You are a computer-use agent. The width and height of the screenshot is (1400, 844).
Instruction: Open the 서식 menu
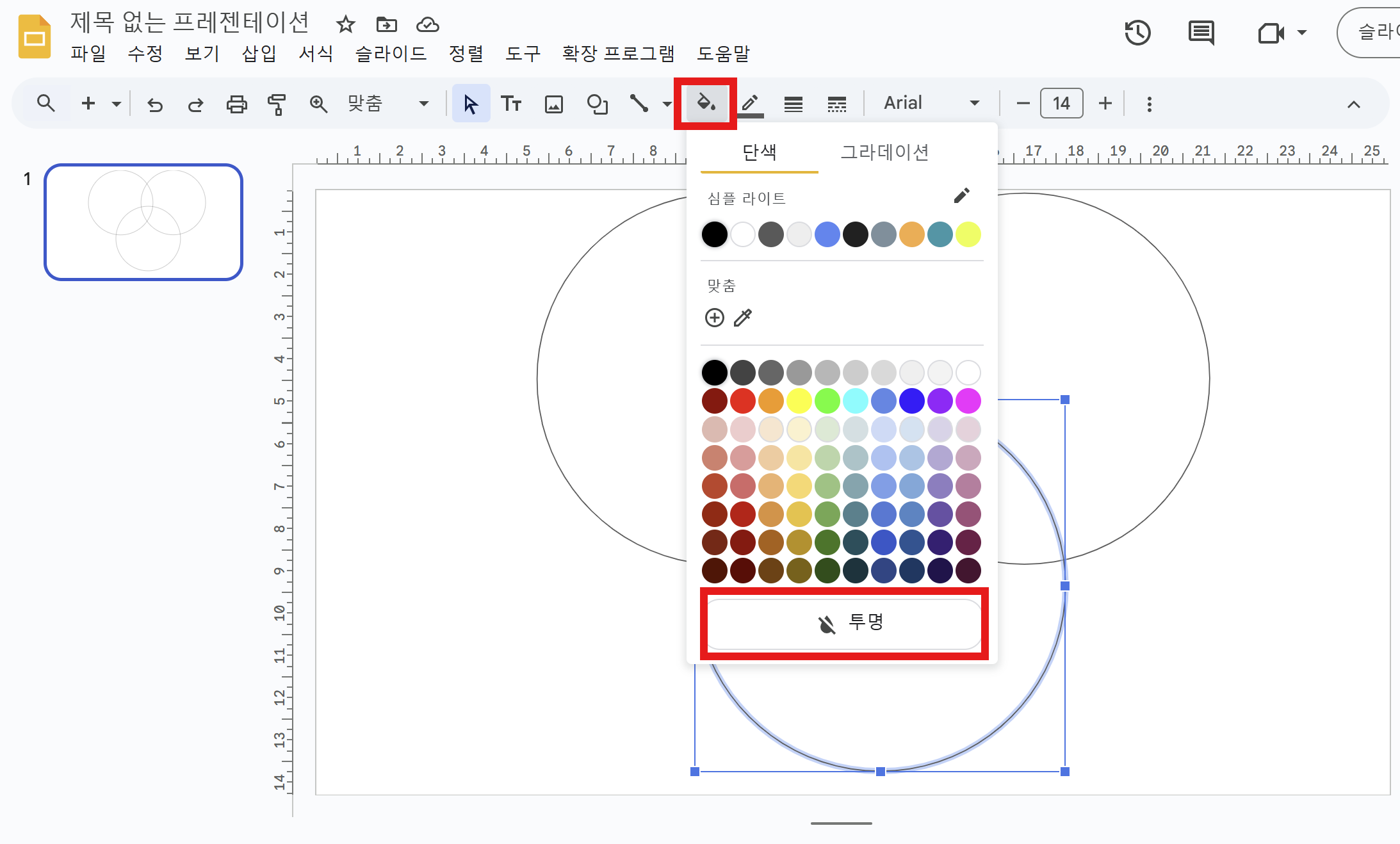(316, 53)
